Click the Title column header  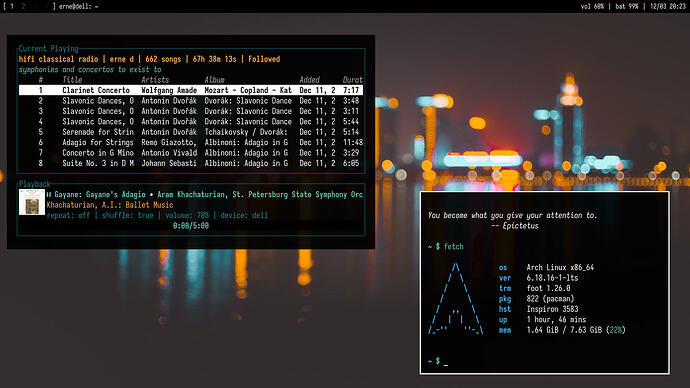point(72,80)
